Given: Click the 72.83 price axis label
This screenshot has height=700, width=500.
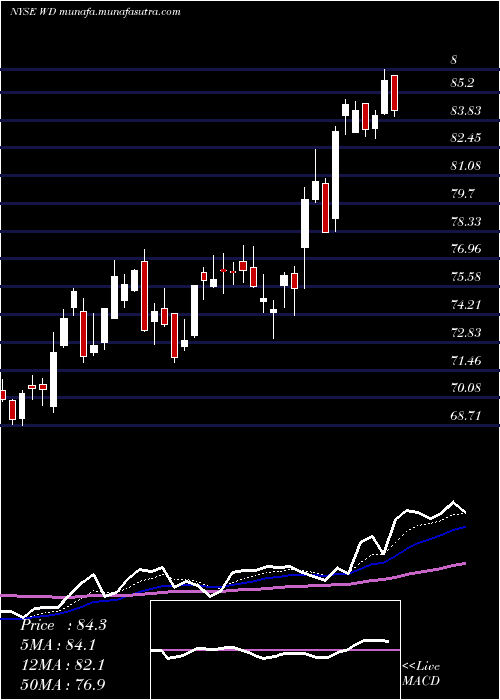Looking at the screenshot, I should tap(466, 333).
